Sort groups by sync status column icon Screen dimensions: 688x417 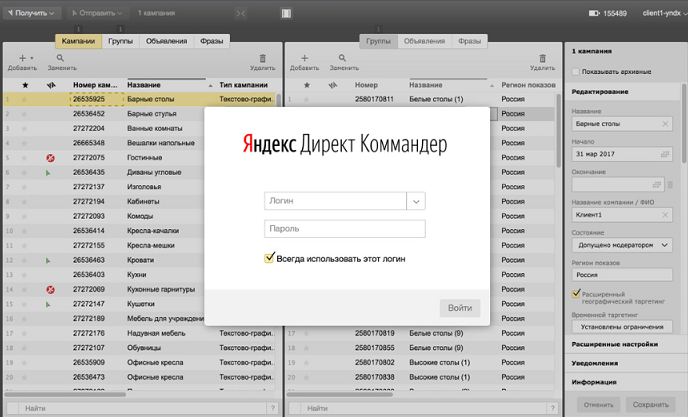[x=333, y=85]
